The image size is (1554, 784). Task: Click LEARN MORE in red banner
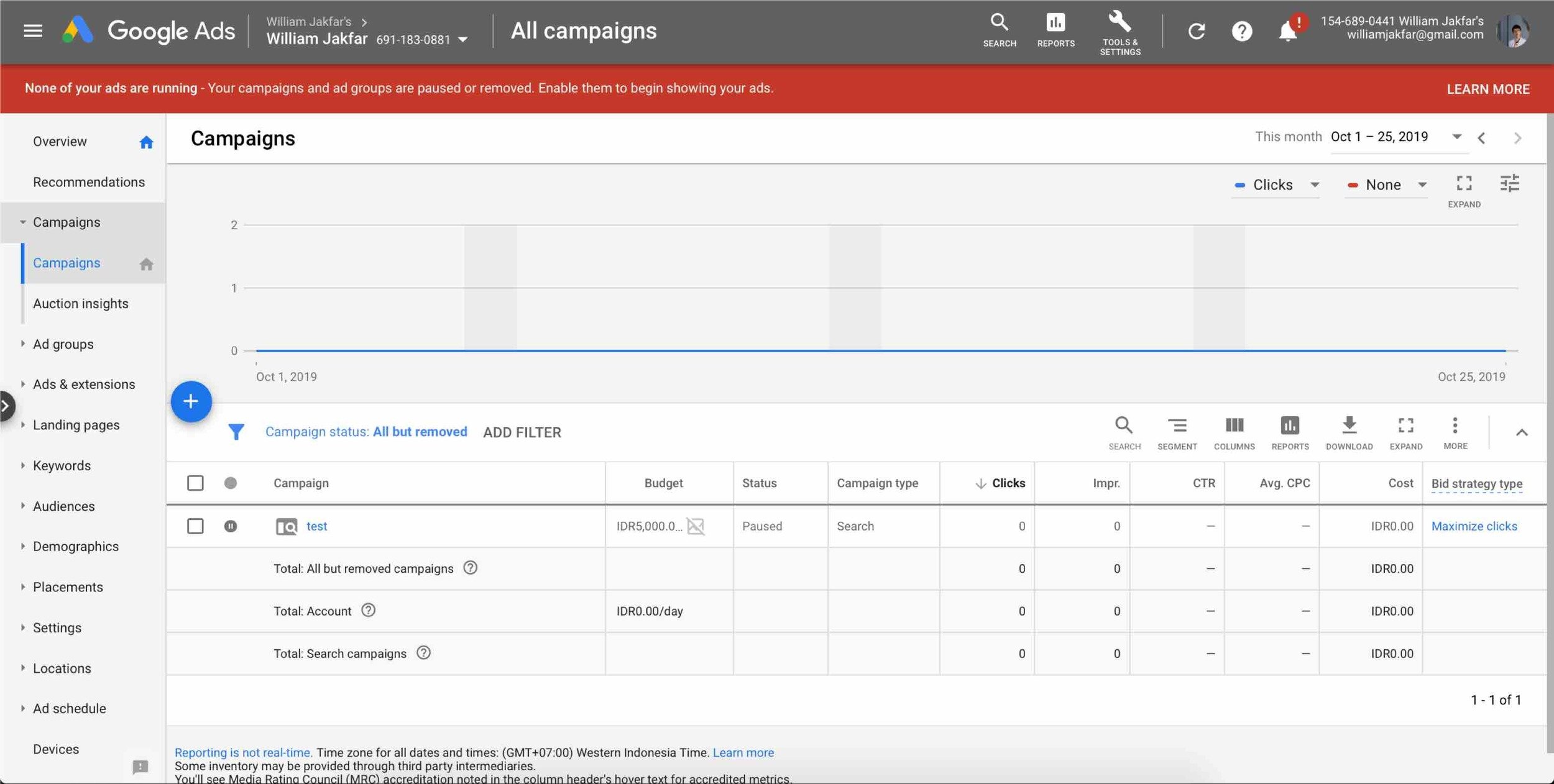click(1487, 89)
